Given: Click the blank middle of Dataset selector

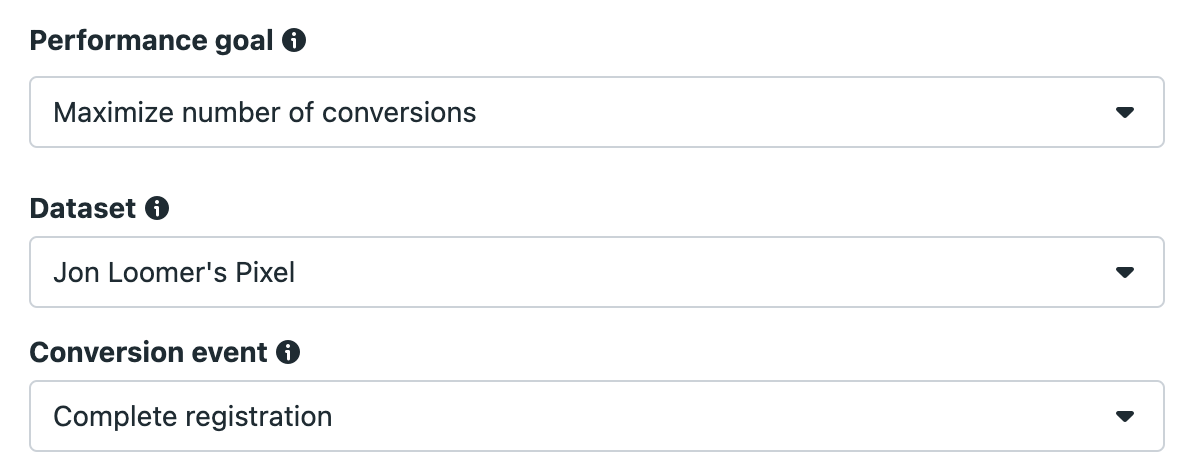Looking at the screenshot, I should coord(700,272).
